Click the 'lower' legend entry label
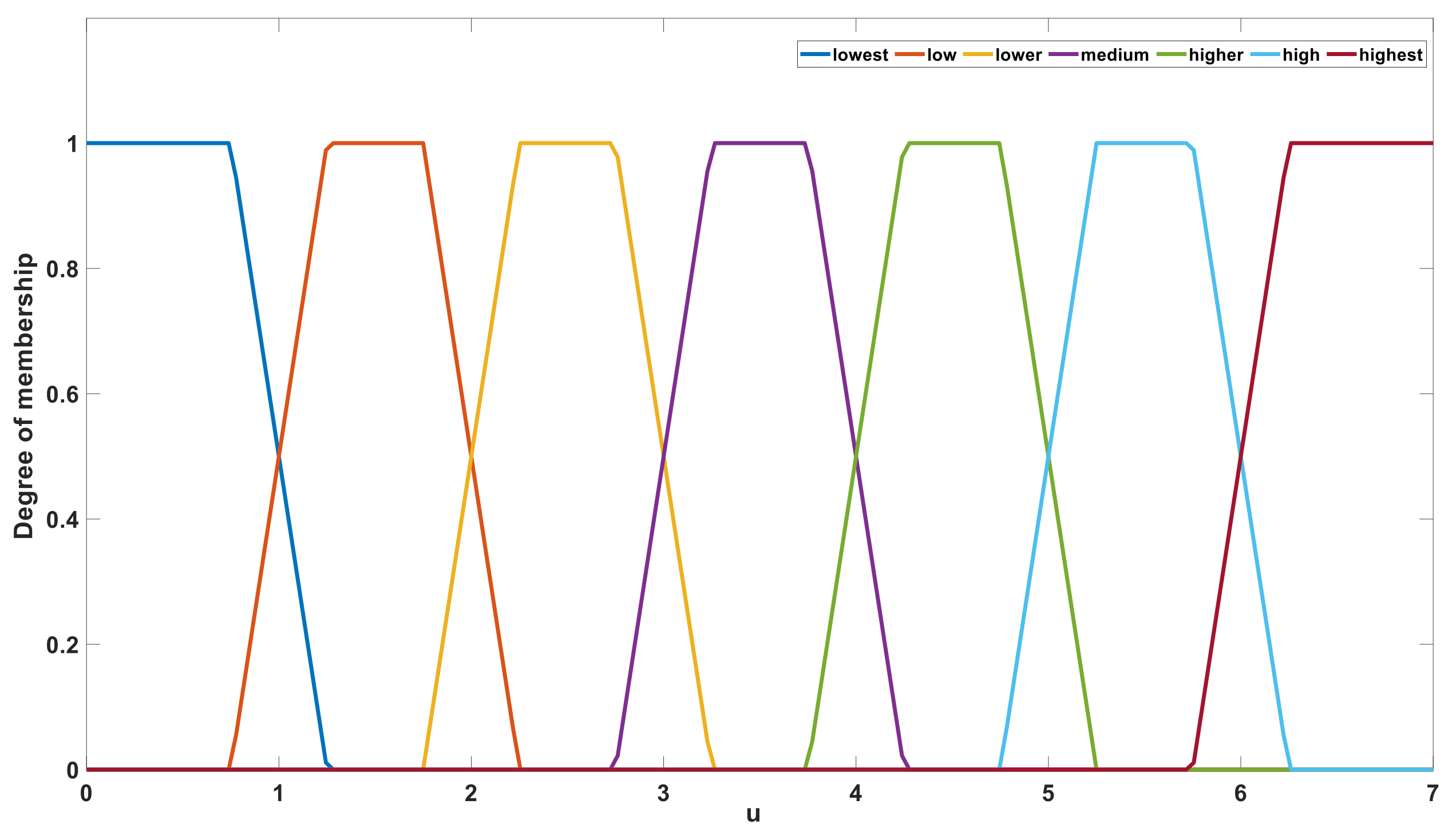The image size is (1456, 836). pyautogui.click(x=1018, y=55)
